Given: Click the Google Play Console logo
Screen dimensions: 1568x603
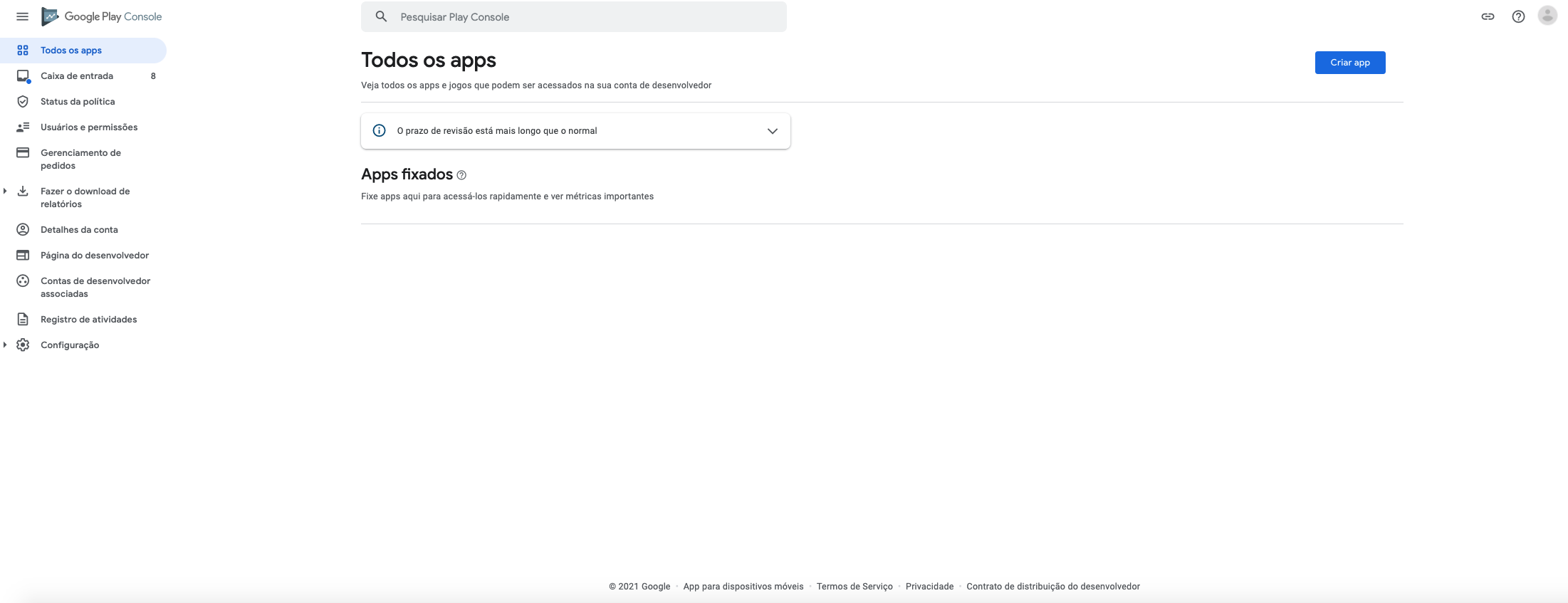Looking at the screenshot, I should click(102, 16).
